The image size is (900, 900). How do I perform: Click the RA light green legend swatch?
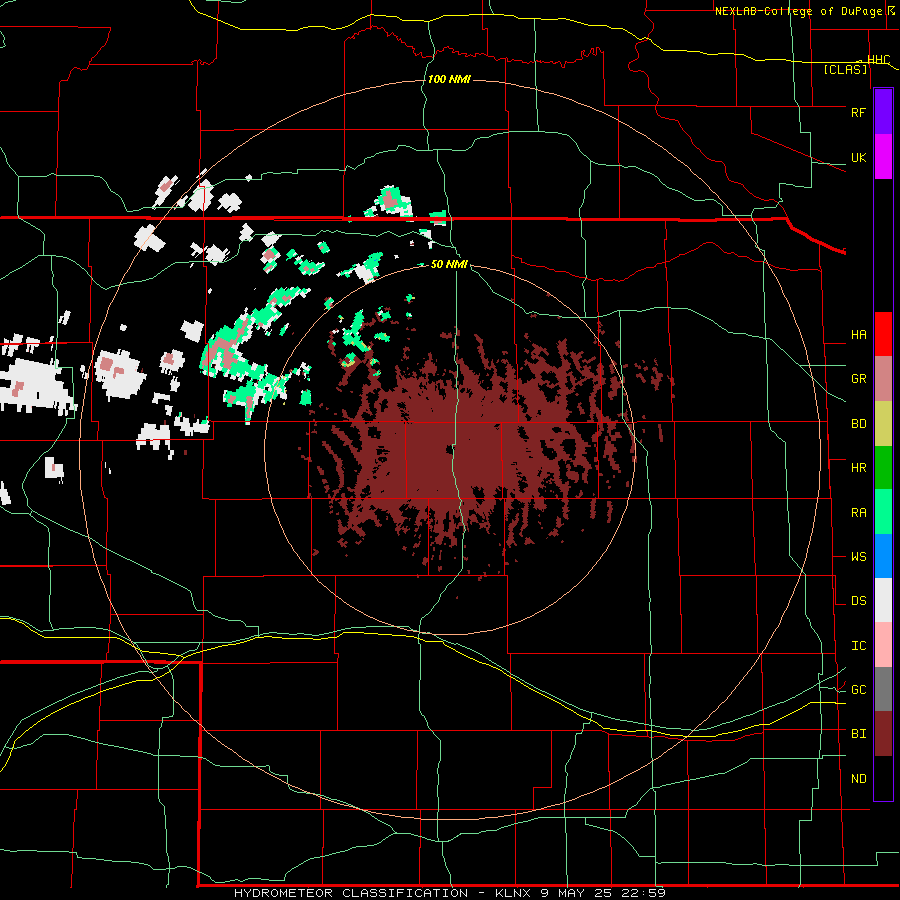click(883, 512)
